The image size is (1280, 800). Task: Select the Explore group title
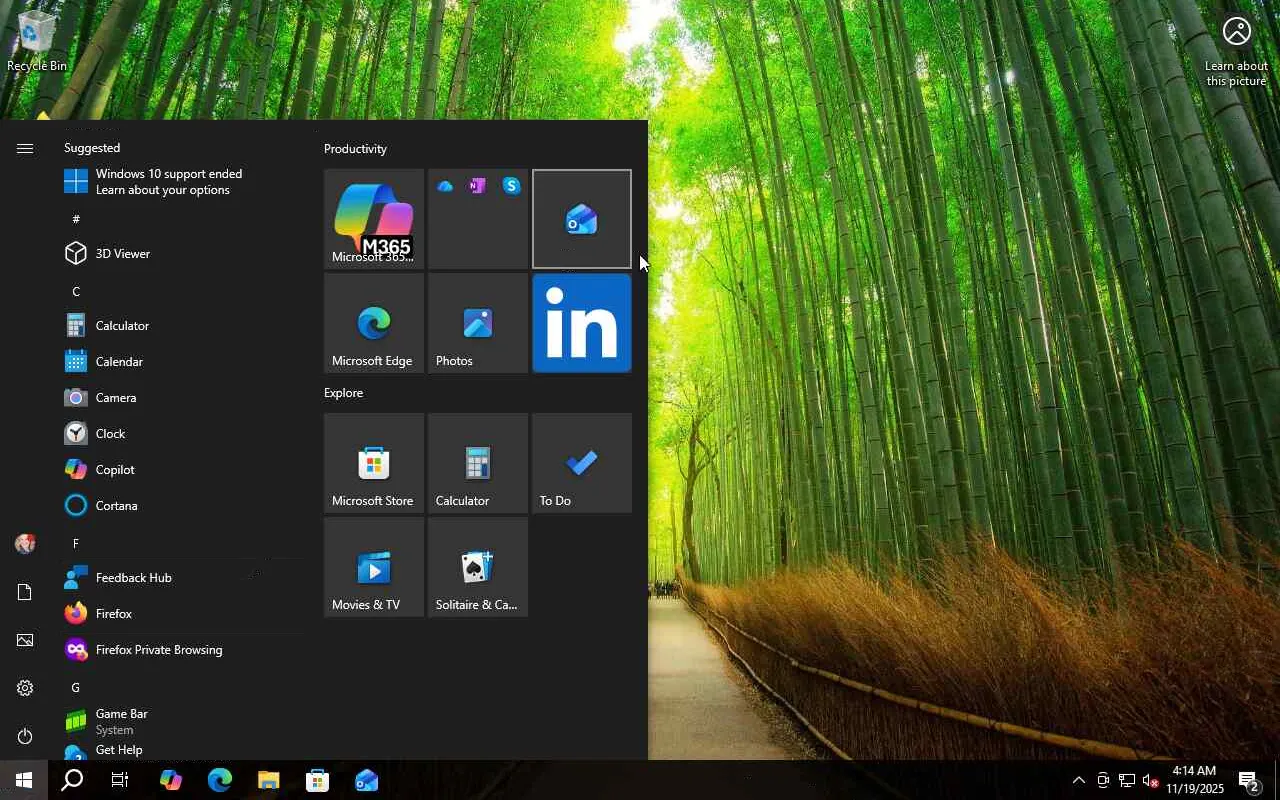343,393
